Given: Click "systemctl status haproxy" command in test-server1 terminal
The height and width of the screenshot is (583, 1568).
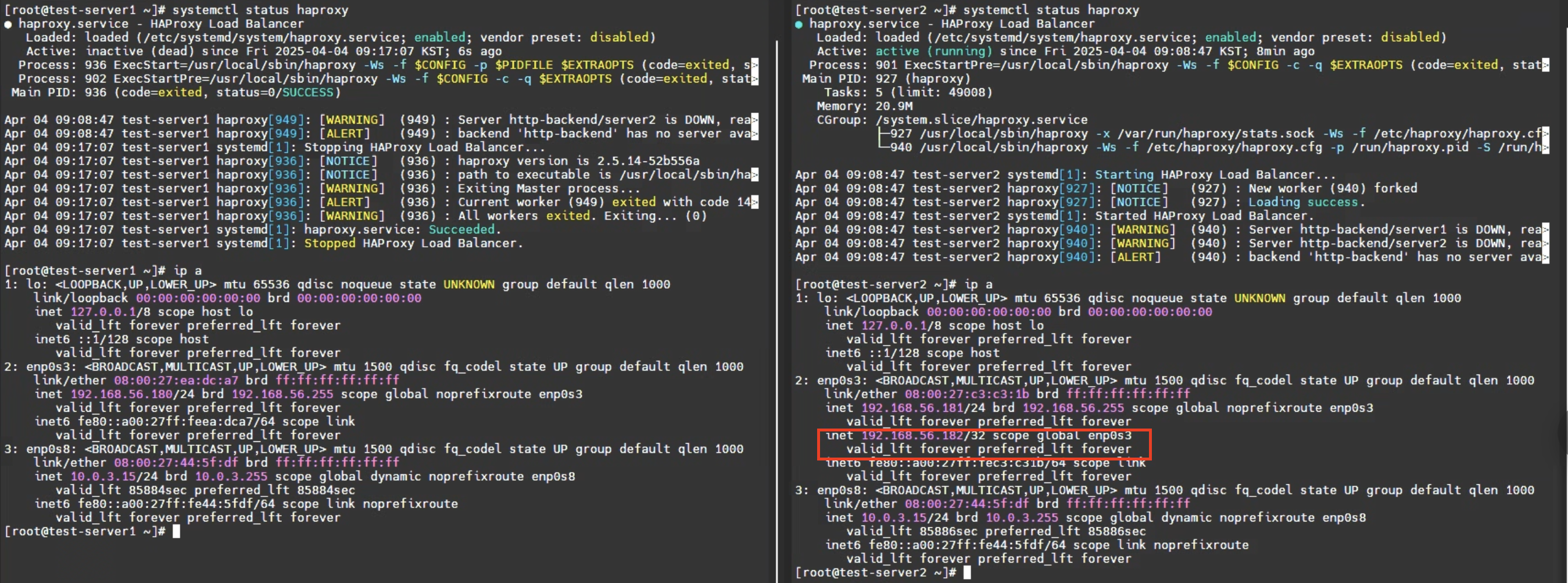Looking at the screenshot, I should click(260, 10).
